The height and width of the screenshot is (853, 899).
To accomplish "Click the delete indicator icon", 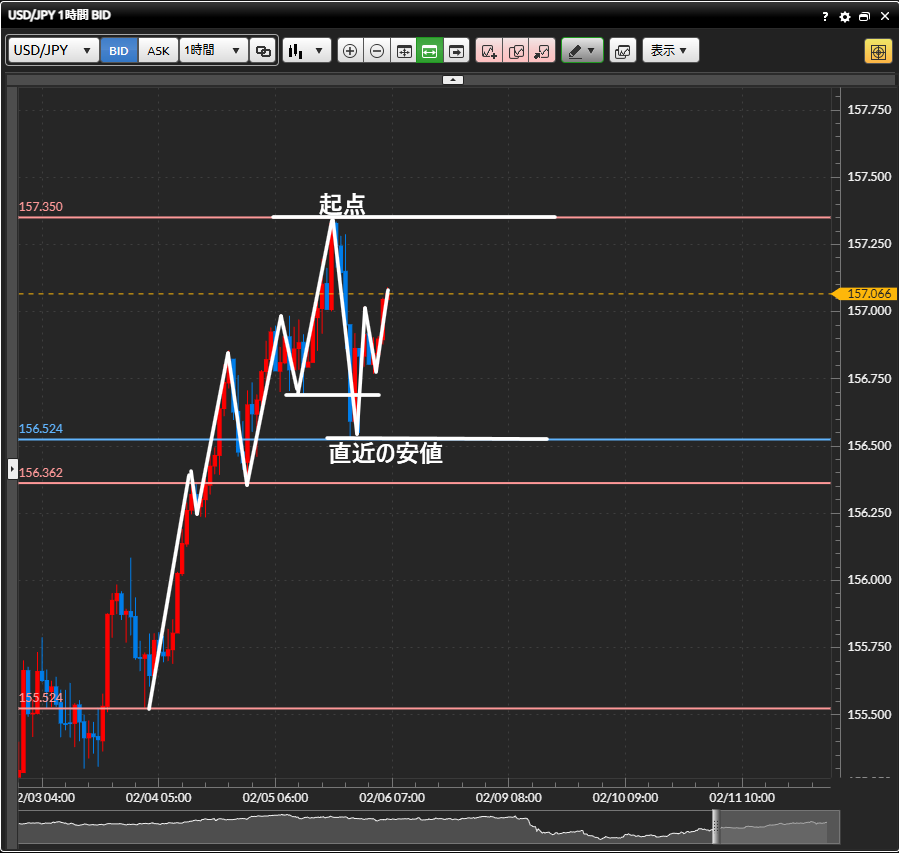I will point(542,50).
